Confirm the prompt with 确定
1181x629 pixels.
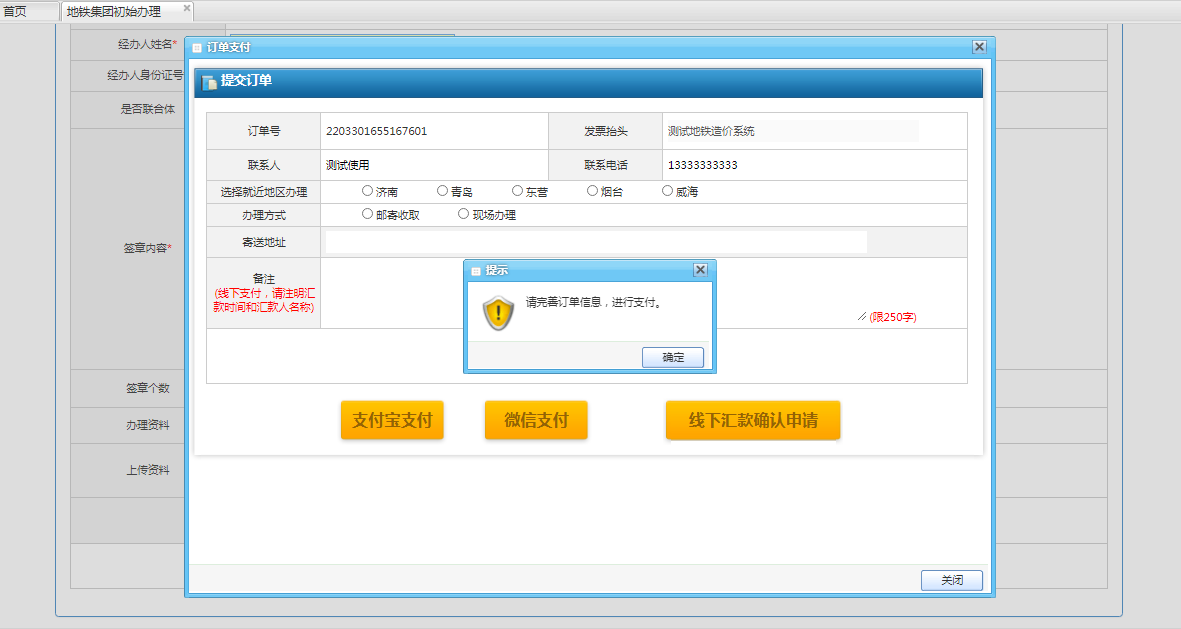tap(673, 357)
